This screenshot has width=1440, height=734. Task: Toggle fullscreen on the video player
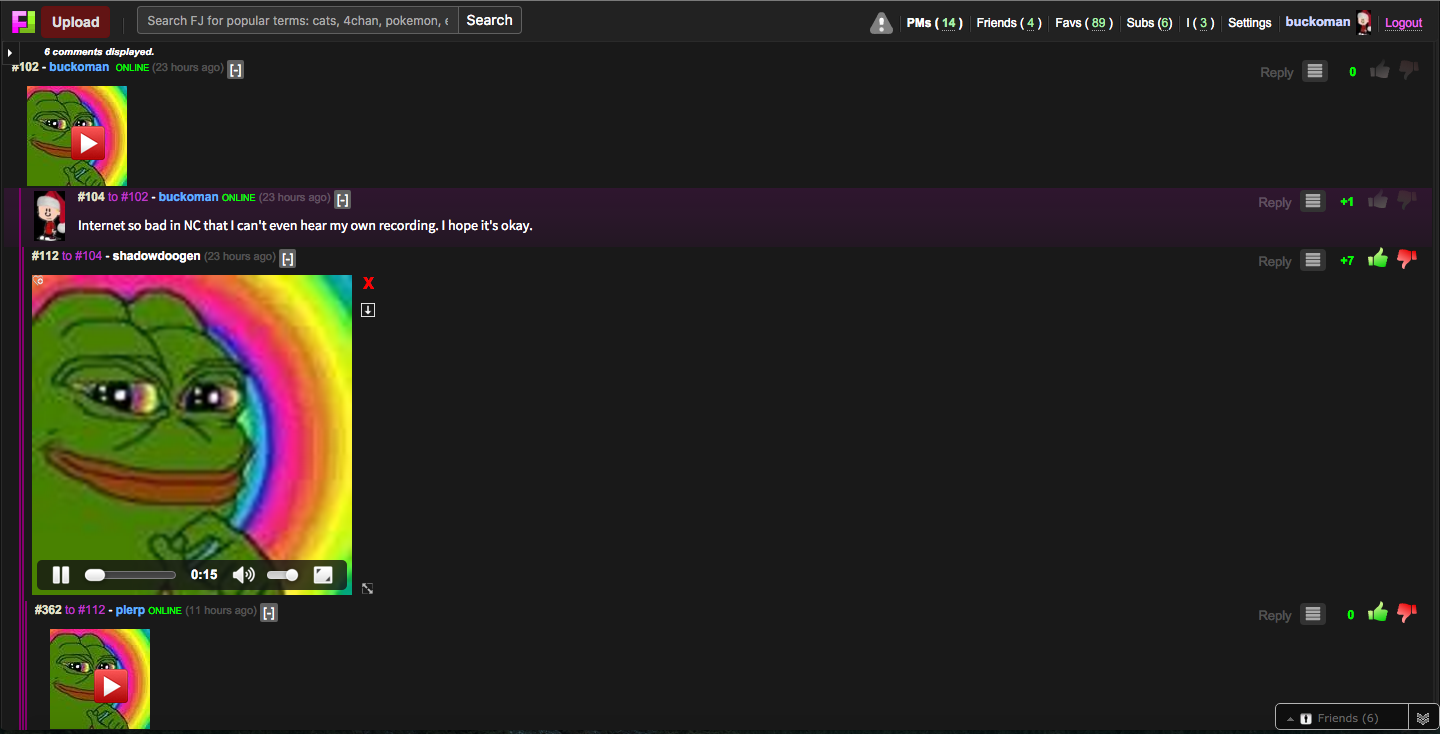pos(323,575)
